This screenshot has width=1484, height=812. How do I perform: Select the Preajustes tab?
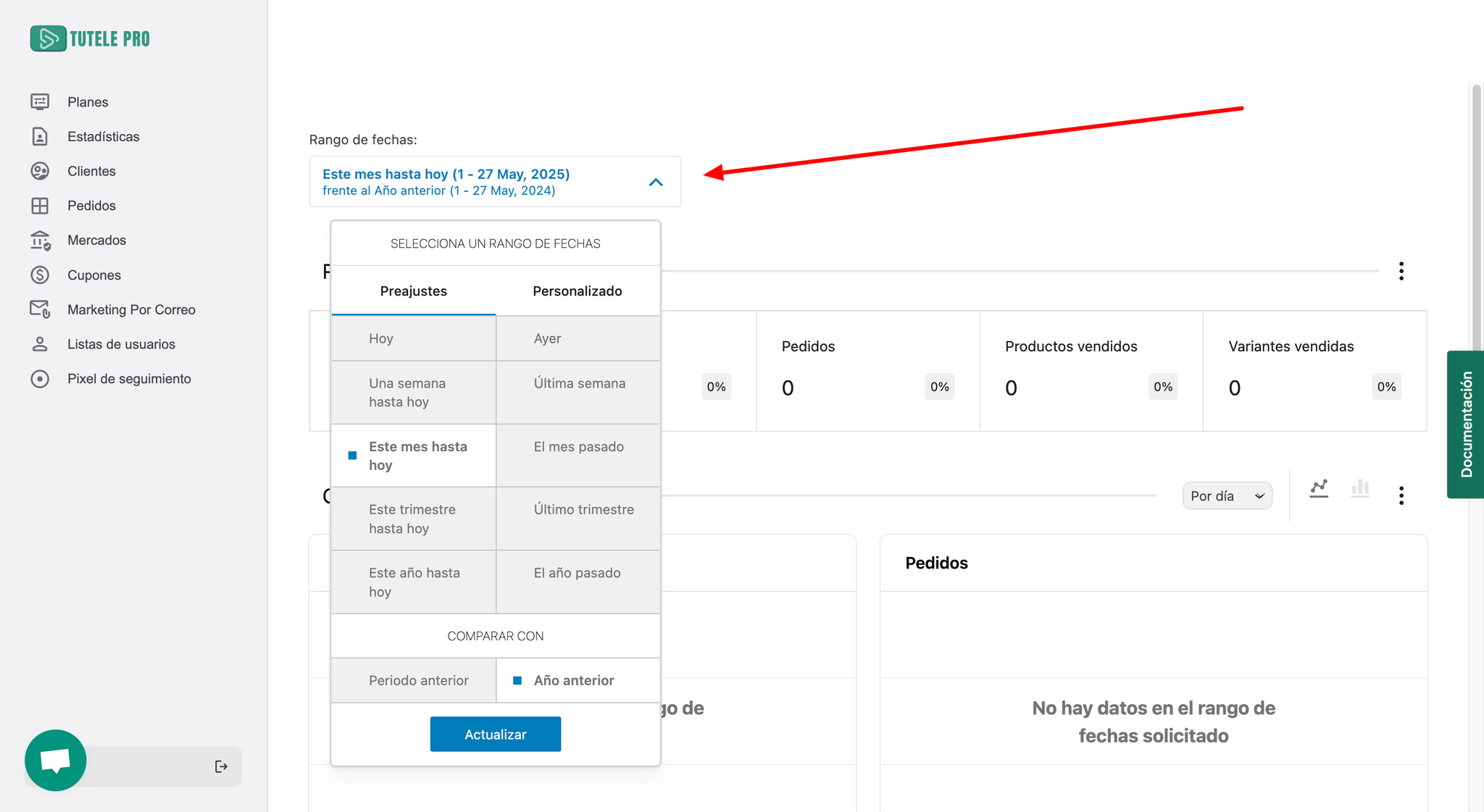click(x=414, y=291)
